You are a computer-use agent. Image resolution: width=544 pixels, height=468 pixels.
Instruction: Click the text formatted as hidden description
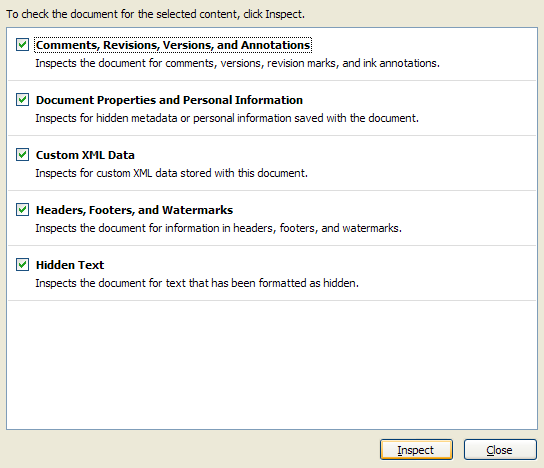[197, 283]
